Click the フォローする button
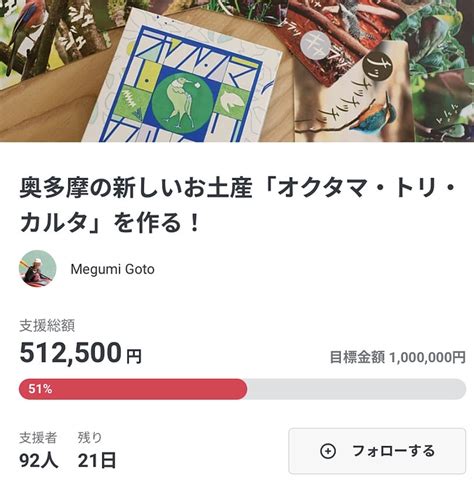This screenshot has height=488, width=474. tap(377, 451)
